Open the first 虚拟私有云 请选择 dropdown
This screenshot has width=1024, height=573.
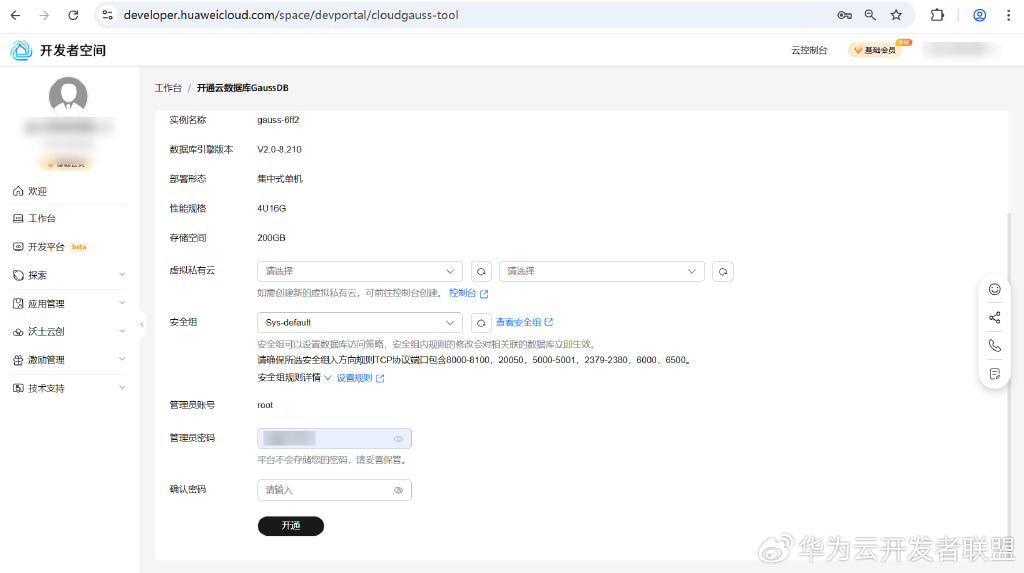click(x=360, y=271)
